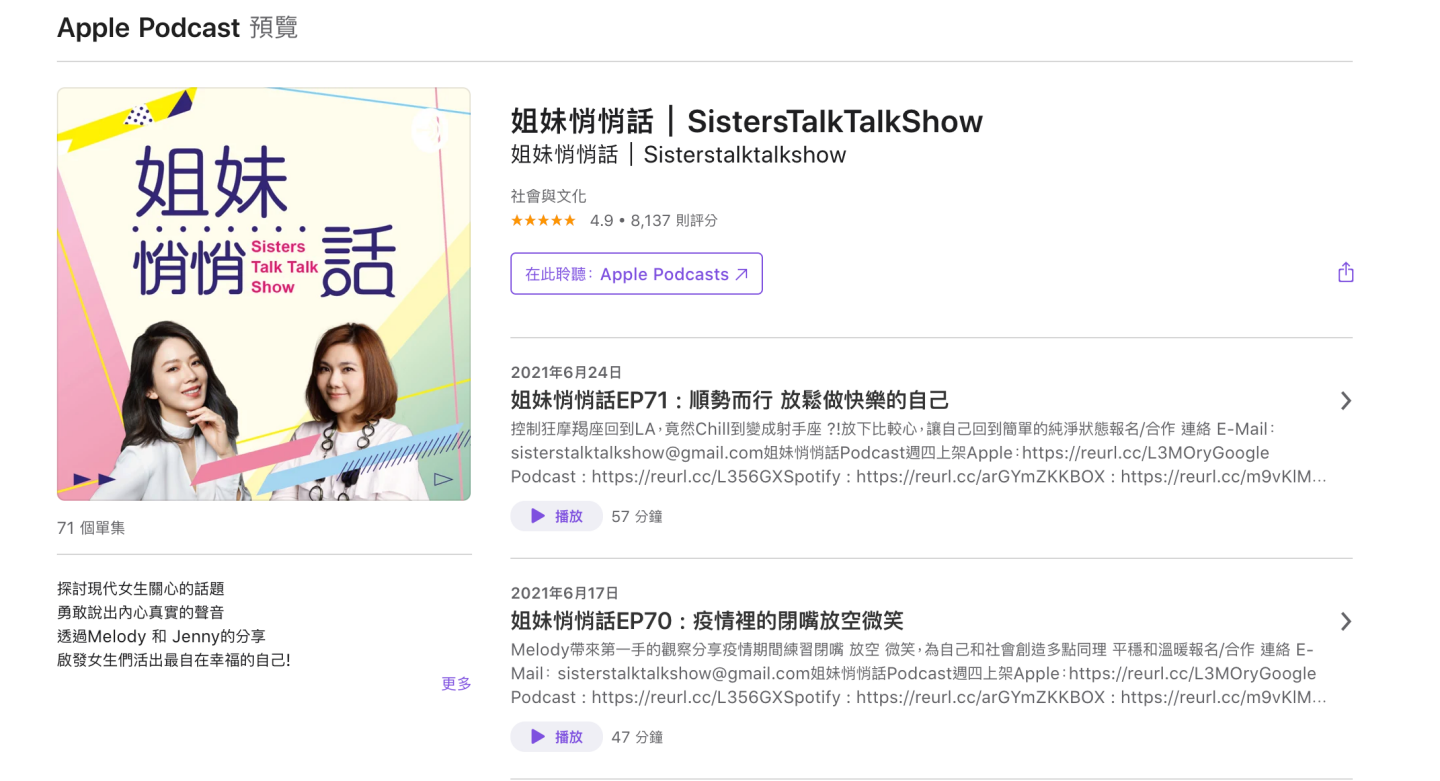1440x781 pixels.
Task: Click the line 透過Melody 和 Jenny的分享
Action: pos(161,637)
